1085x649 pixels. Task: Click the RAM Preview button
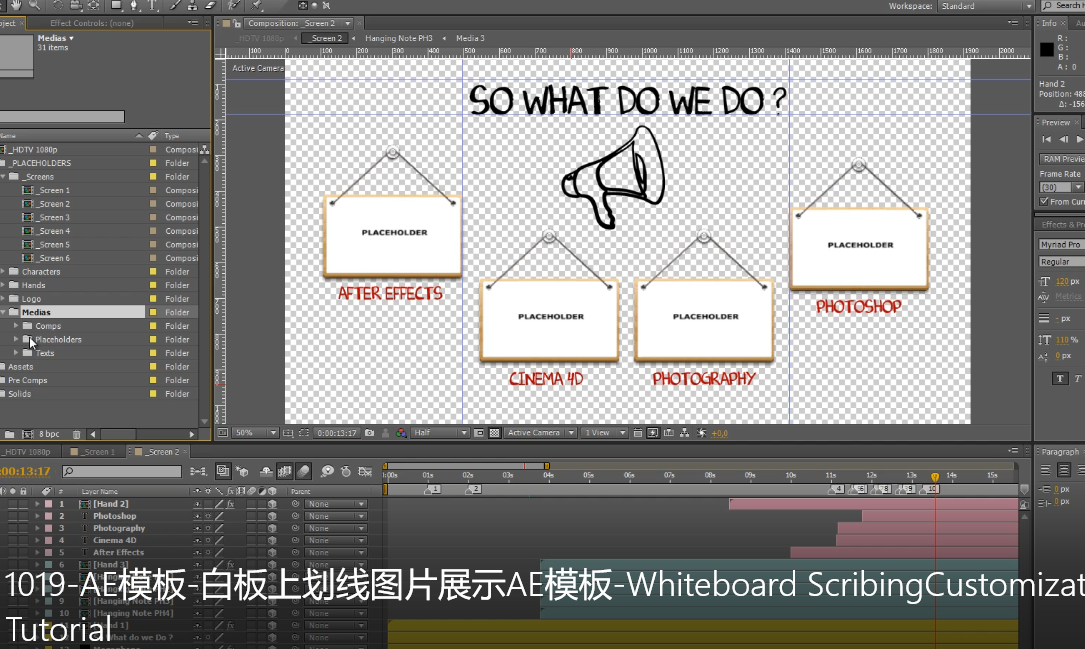[x=1062, y=159]
